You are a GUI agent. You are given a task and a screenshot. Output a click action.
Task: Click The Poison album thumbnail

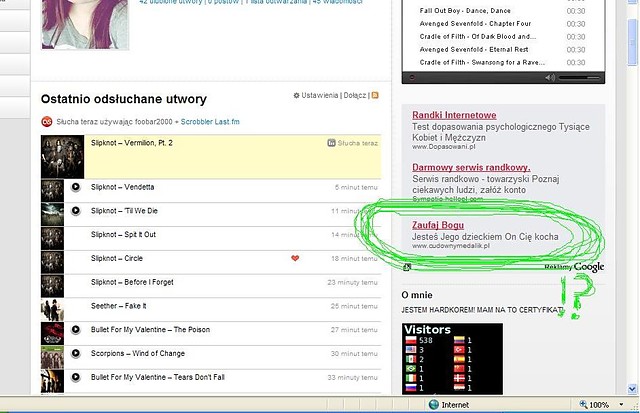[52, 333]
